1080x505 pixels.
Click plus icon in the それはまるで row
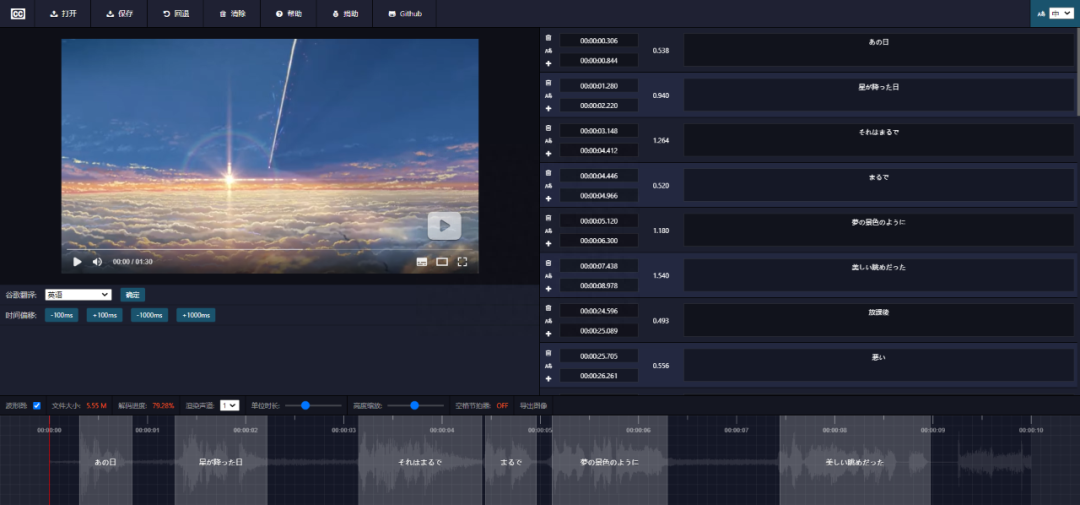tap(548, 153)
